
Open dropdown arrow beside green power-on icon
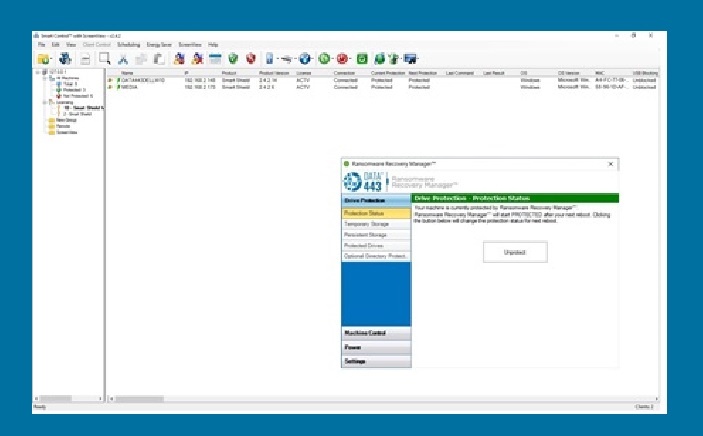coord(332,59)
